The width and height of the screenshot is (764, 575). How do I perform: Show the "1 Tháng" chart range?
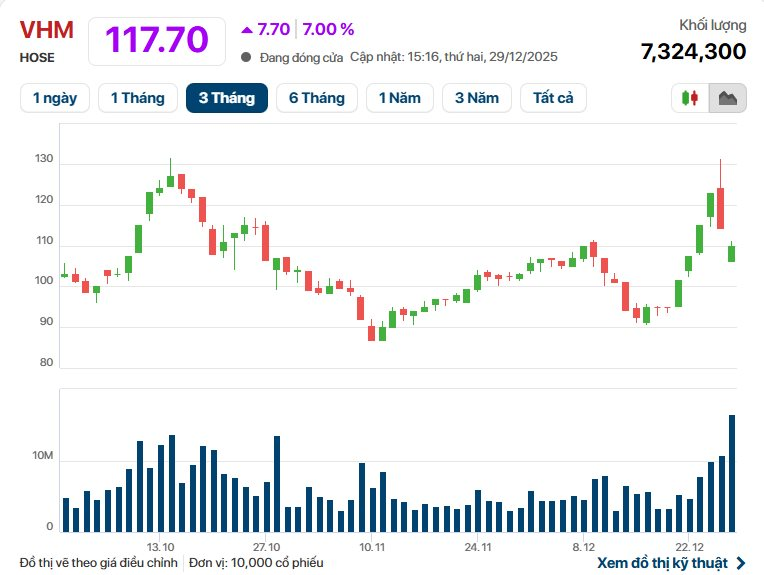138,98
